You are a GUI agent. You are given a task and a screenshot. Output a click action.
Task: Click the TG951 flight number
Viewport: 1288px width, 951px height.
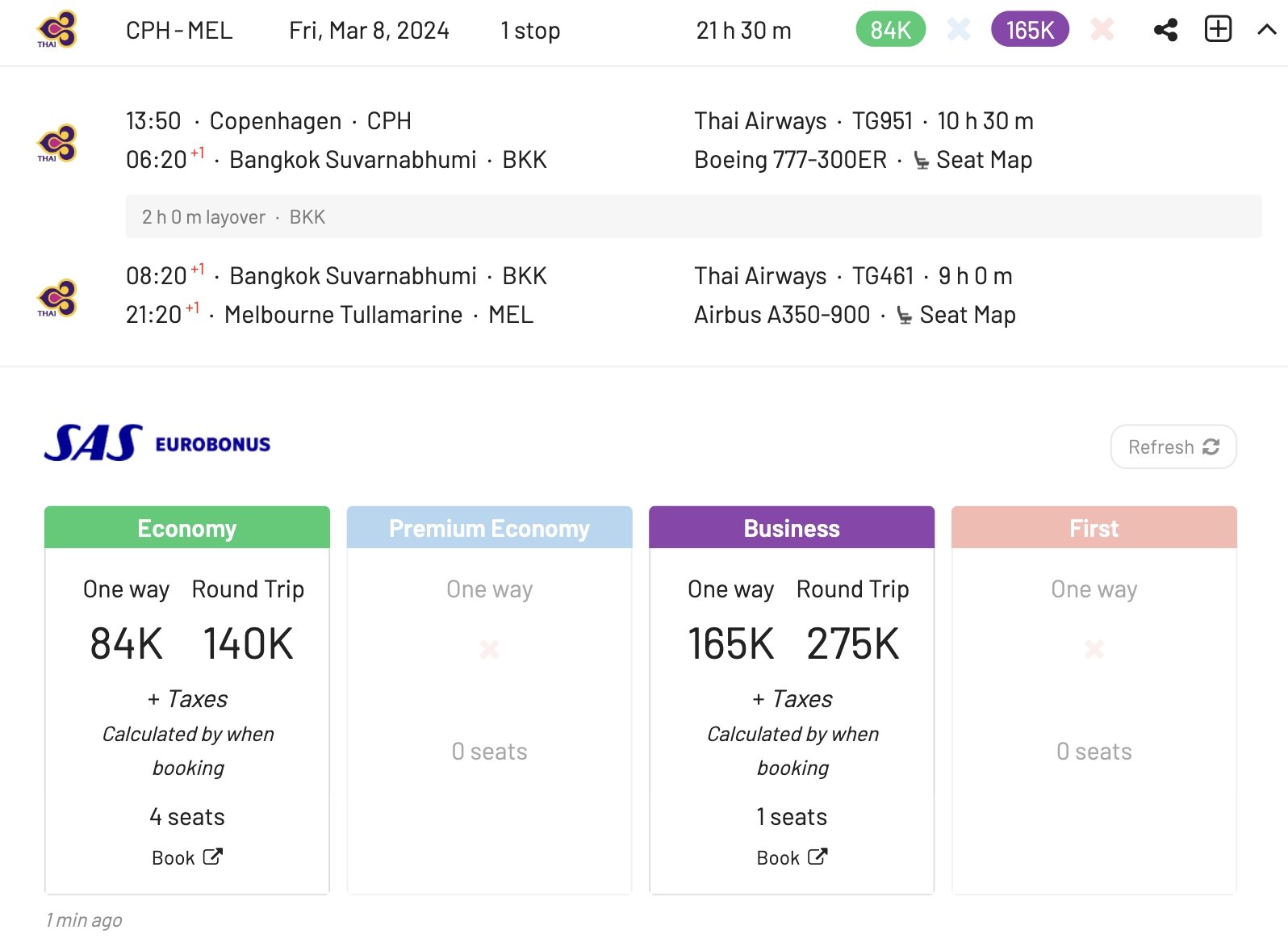882,121
